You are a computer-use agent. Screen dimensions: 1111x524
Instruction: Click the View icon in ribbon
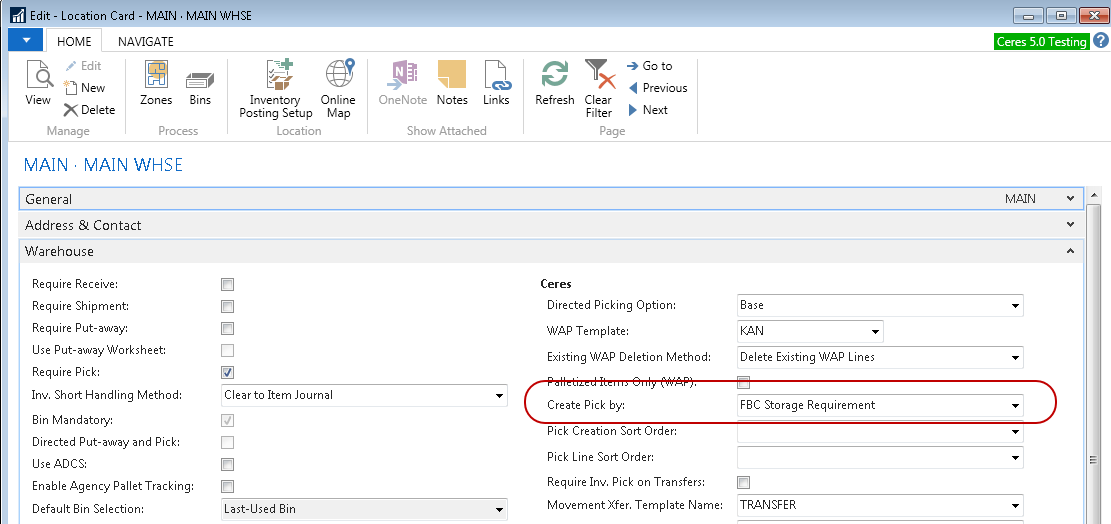coord(38,84)
